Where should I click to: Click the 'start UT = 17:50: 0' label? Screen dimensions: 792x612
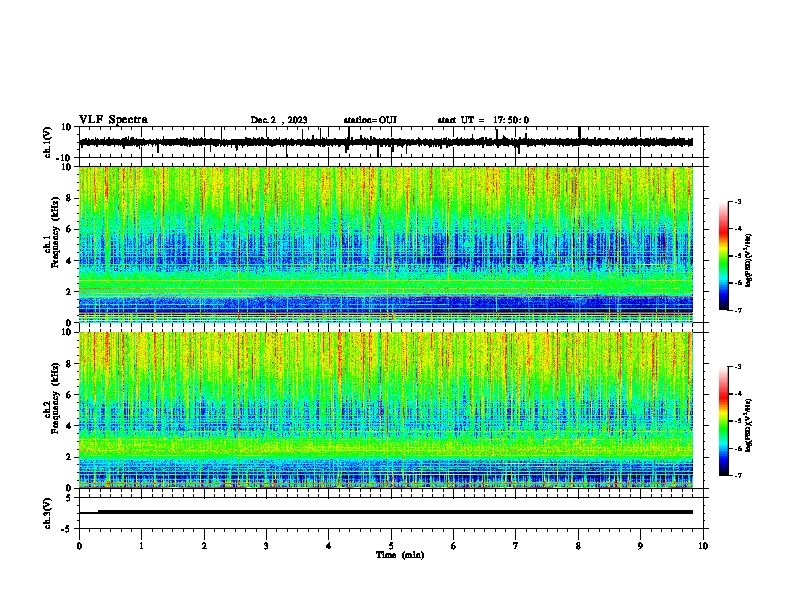point(483,120)
